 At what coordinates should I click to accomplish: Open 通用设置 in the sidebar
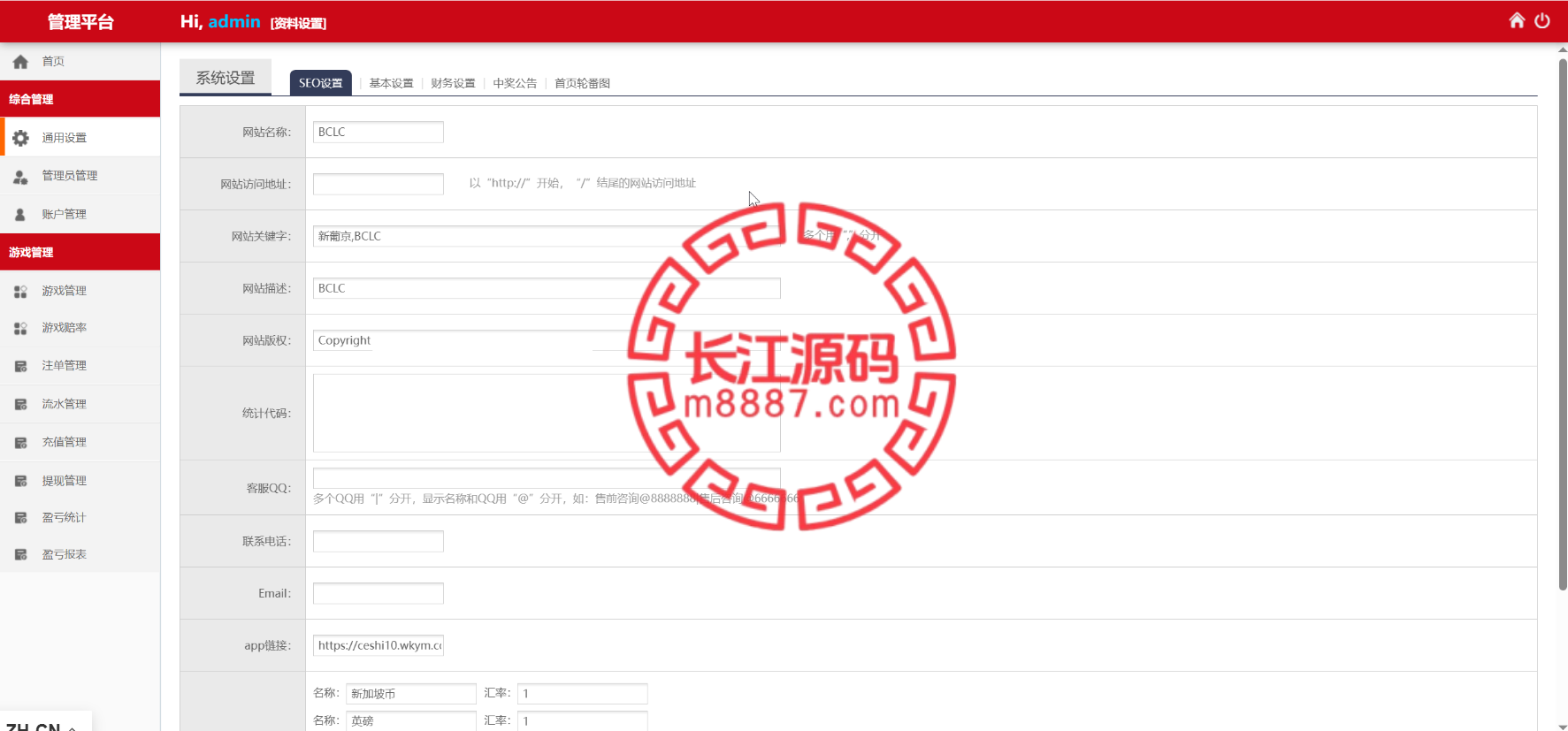click(x=80, y=138)
